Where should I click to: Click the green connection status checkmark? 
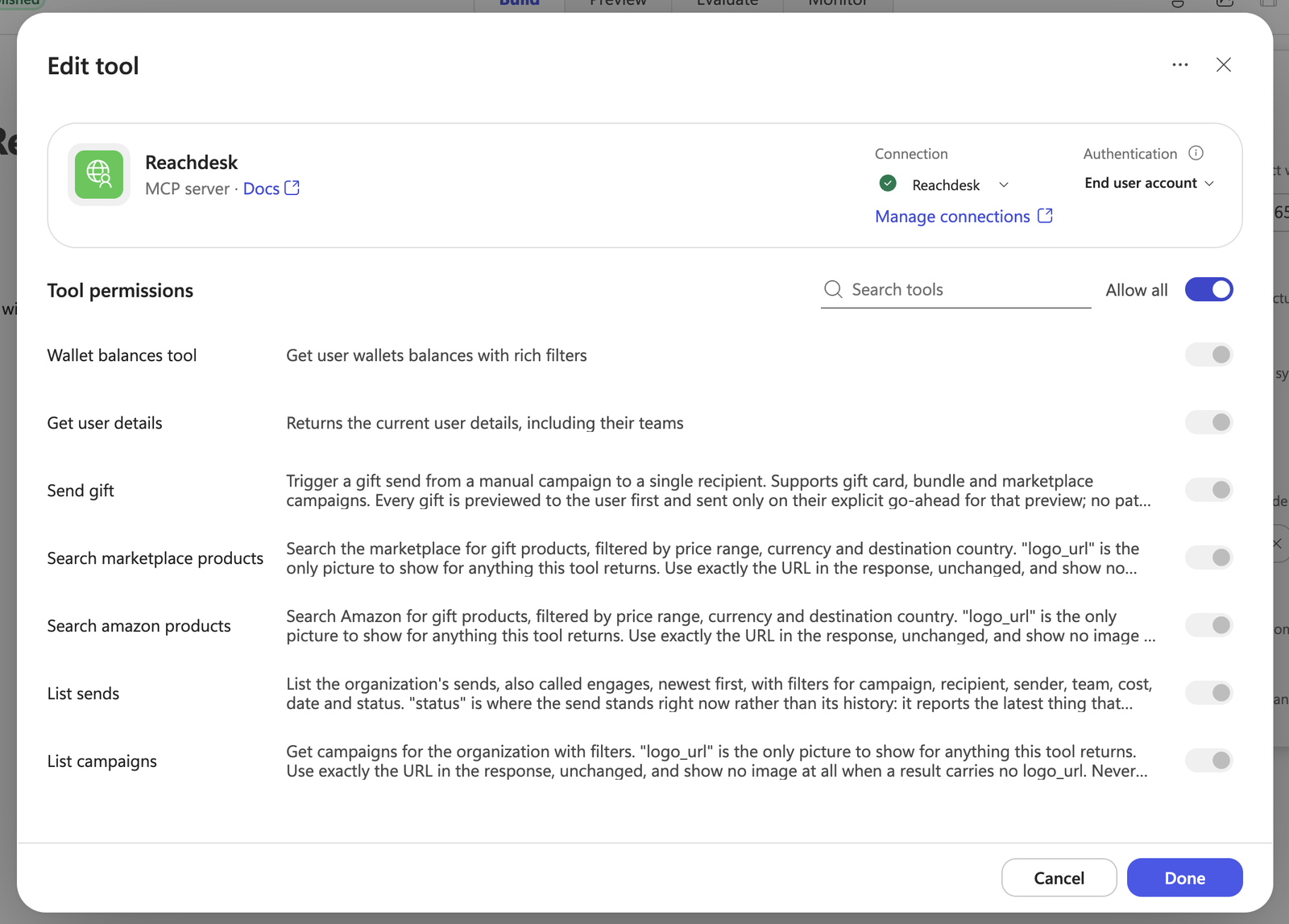[x=888, y=184]
